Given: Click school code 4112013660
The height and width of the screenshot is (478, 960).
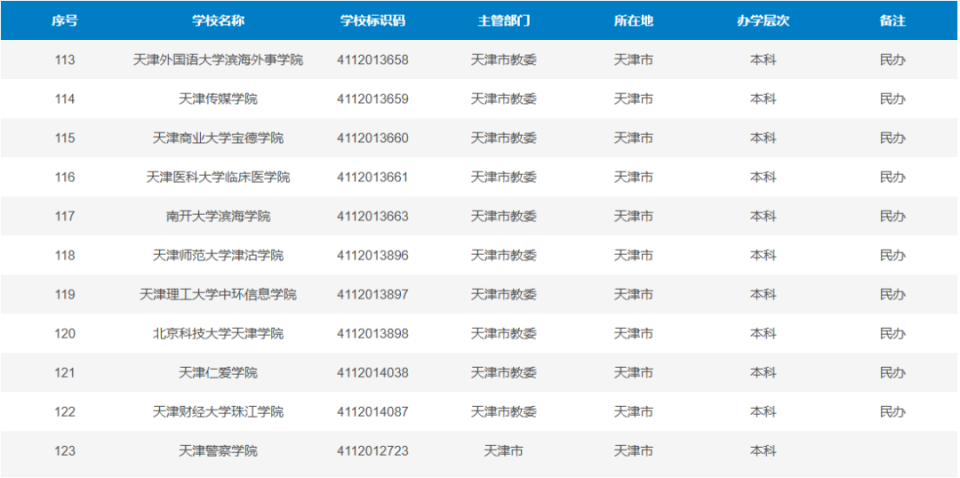Looking at the screenshot, I should click(372, 138).
